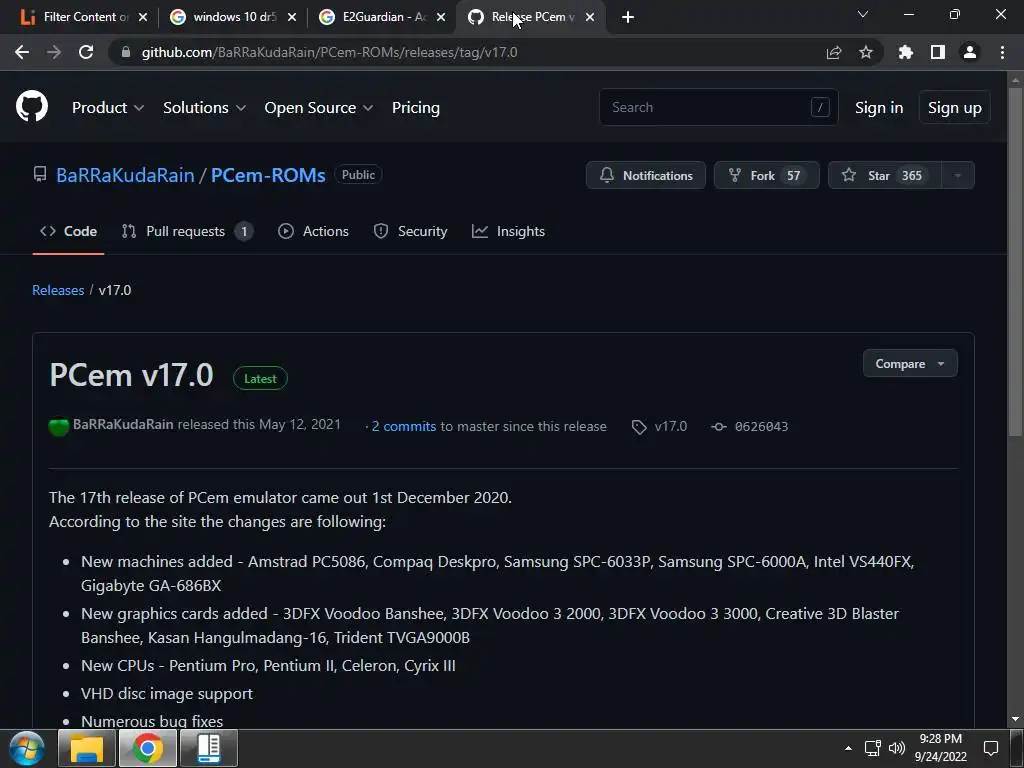
Task: Open the Compare dropdown
Action: click(910, 364)
